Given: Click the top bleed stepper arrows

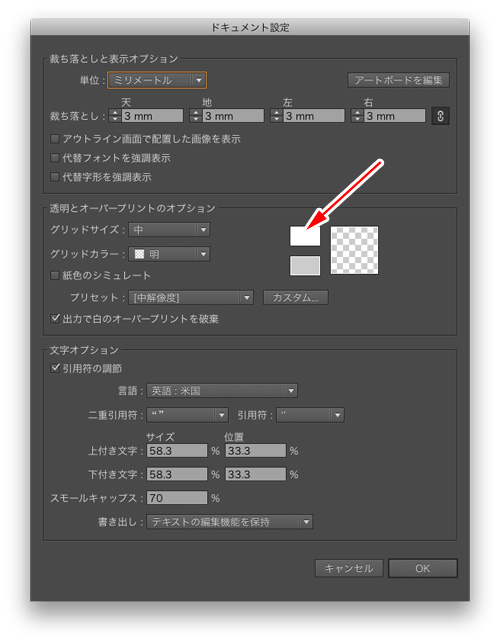Looking at the screenshot, I should (115, 116).
